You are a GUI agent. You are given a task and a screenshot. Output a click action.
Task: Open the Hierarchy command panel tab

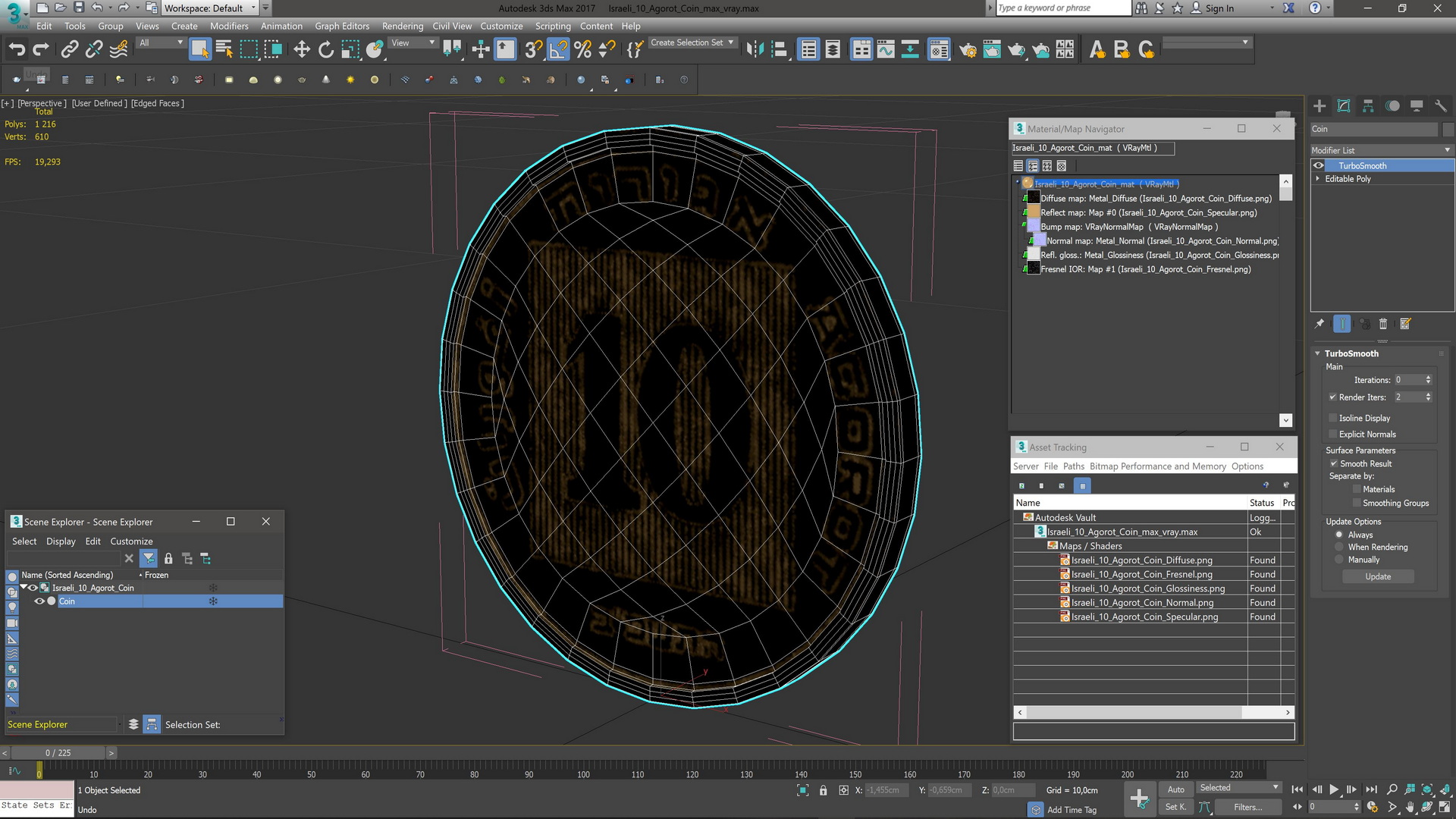(x=1368, y=106)
